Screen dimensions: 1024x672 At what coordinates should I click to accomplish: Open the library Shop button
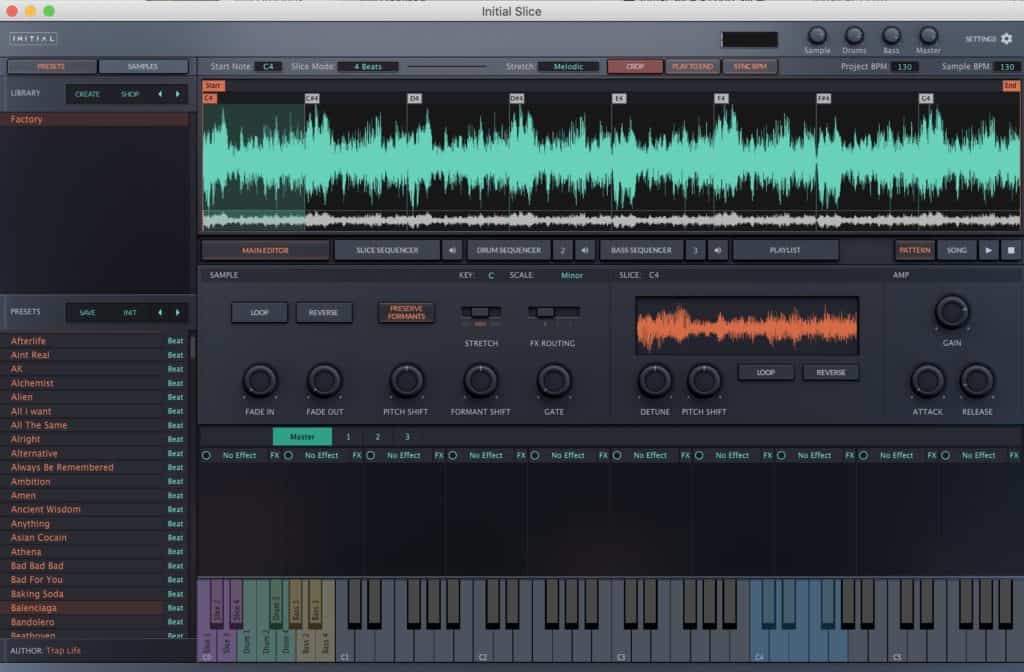point(130,94)
